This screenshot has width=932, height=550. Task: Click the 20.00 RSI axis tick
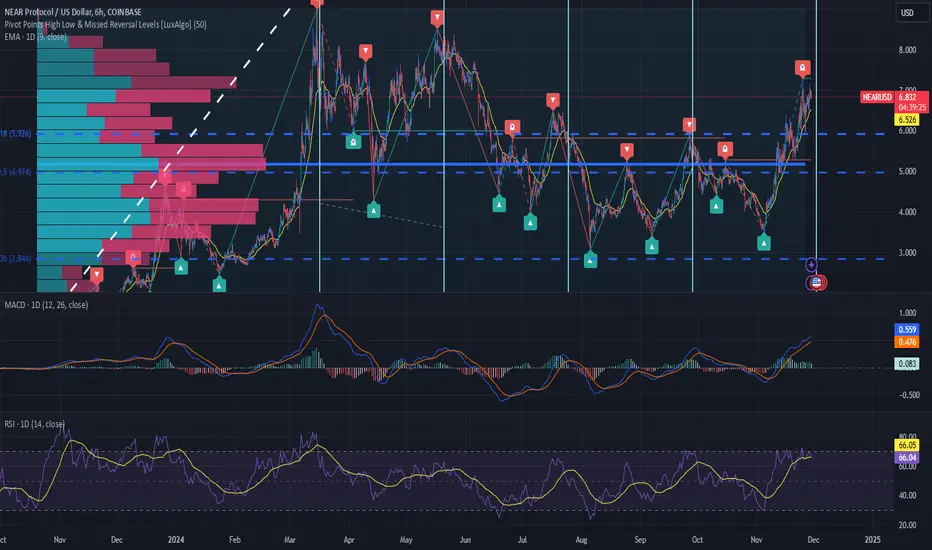[907, 525]
